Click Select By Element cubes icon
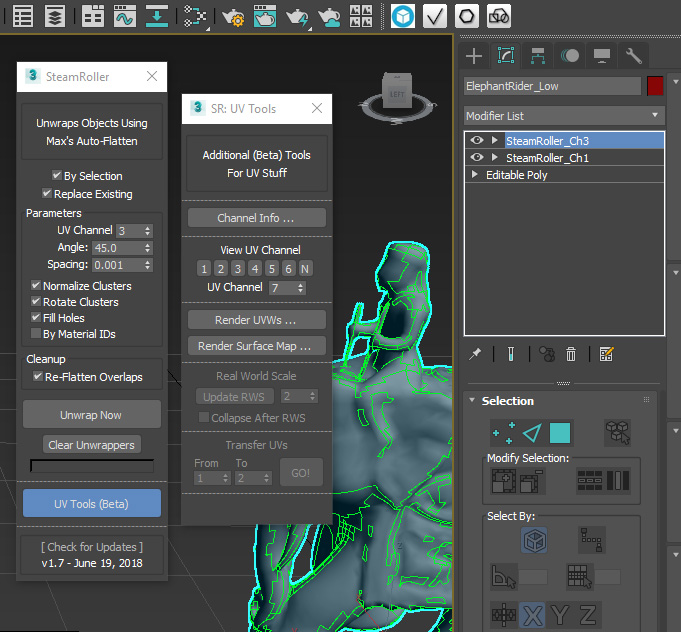This screenshot has height=632, width=681. point(617,433)
